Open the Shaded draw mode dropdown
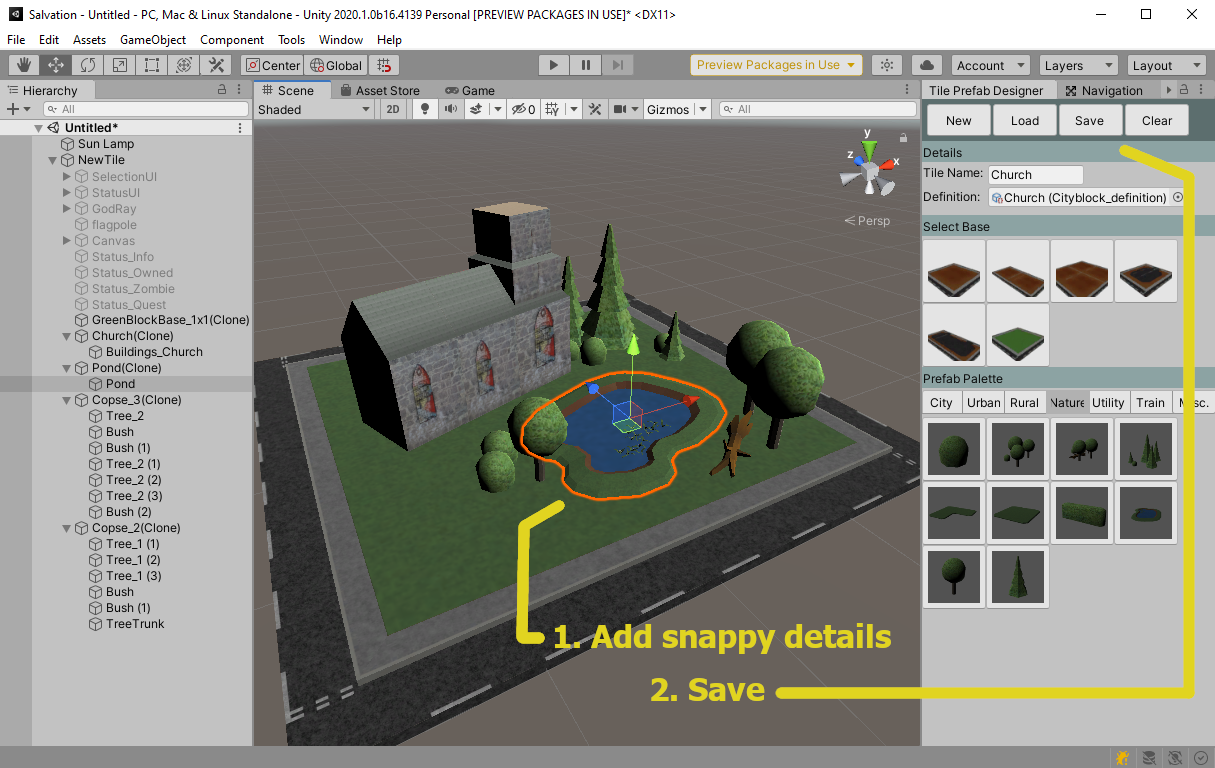The height and width of the screenshot is (768, 1215). (314, 109)
